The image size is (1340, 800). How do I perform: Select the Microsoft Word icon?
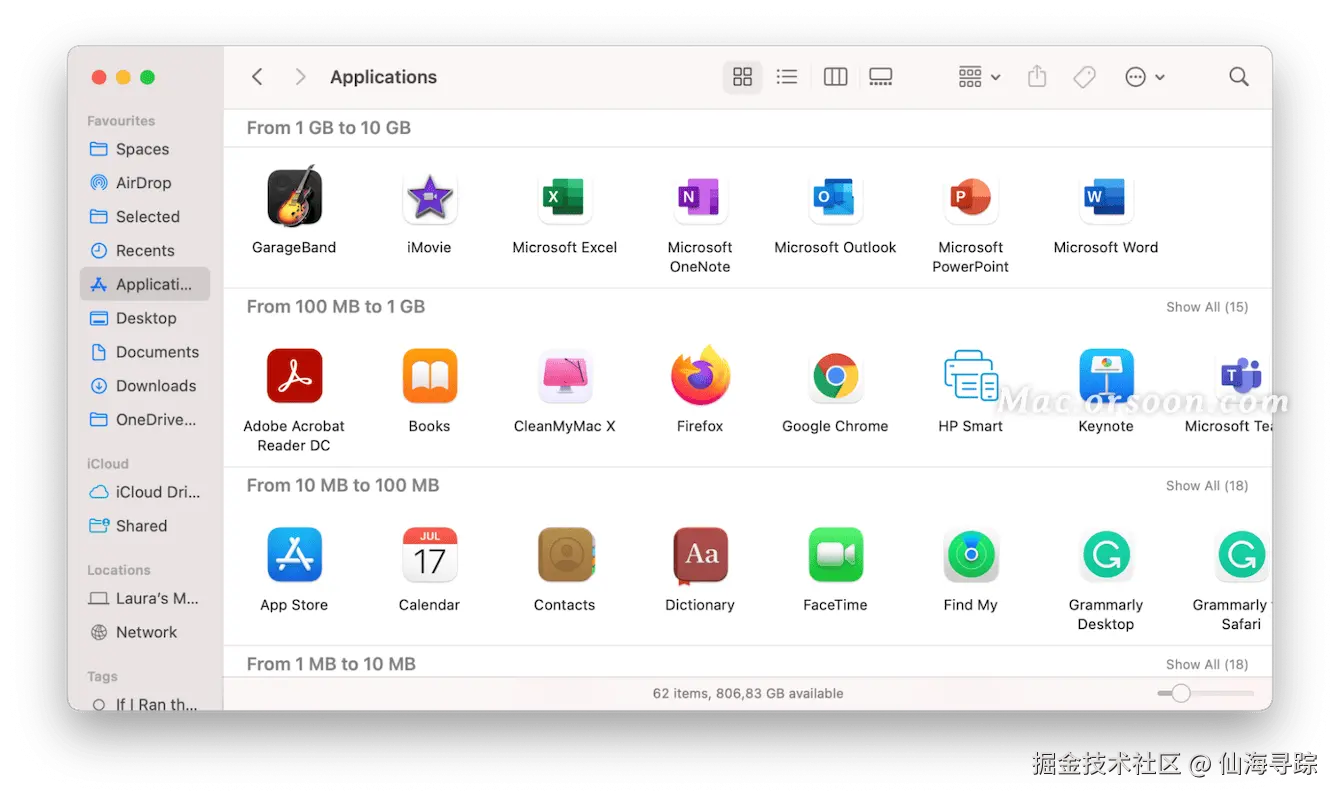[x=1106, y=197]
